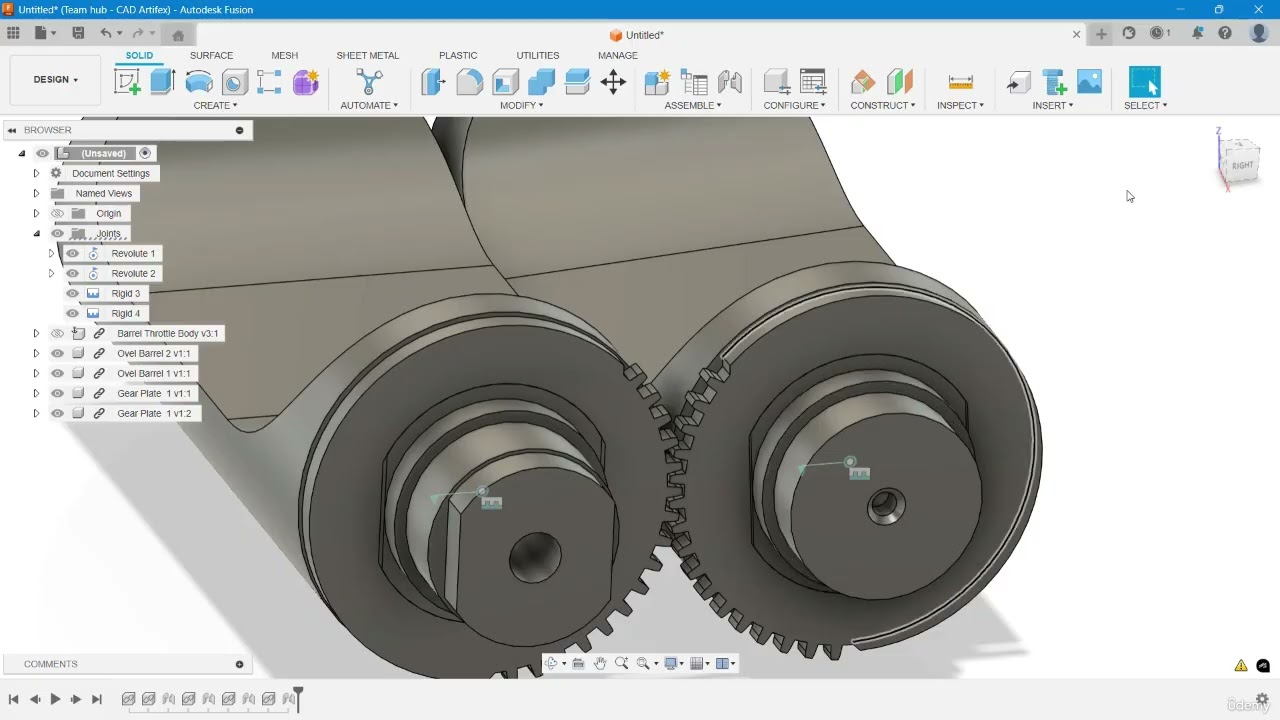
Task: Collapse the Joints folder
Action: [x=36, y=233]
